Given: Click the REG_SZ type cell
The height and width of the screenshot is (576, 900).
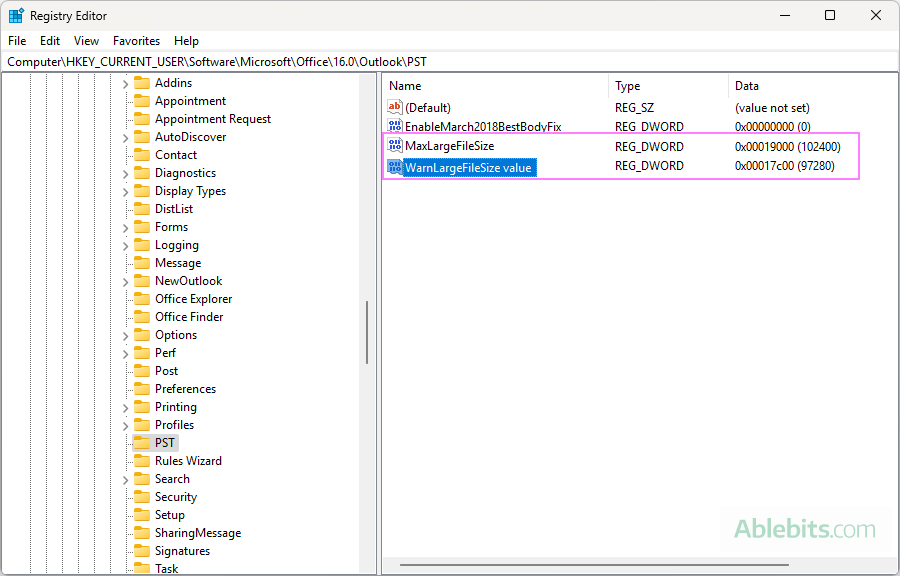Looking at the screenshot, I should 634,108.
